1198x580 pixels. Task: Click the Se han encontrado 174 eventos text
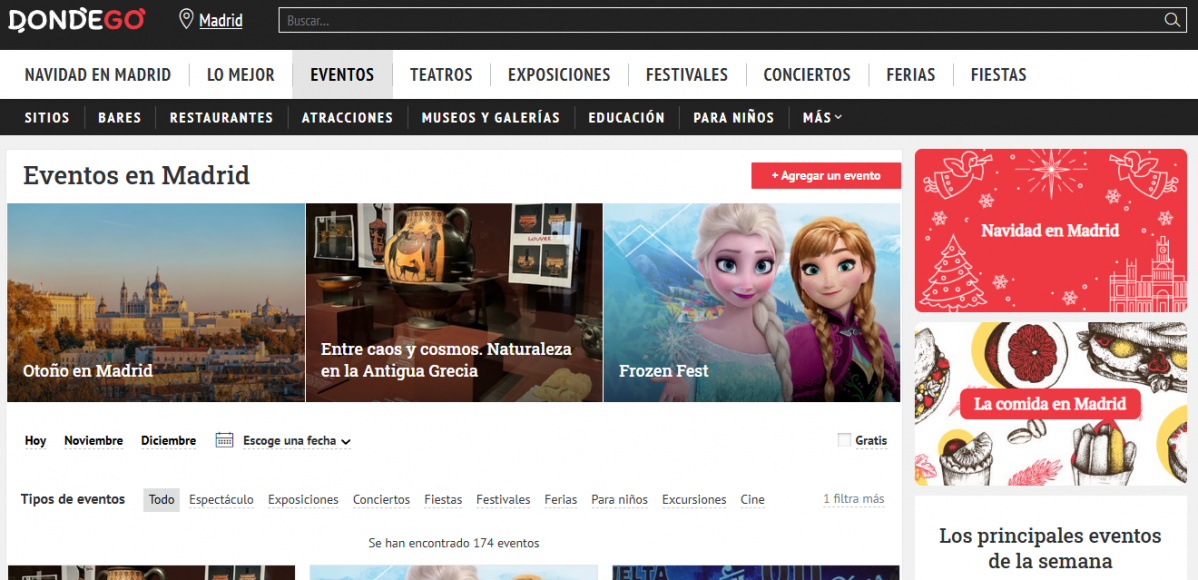tap(454, 543)
